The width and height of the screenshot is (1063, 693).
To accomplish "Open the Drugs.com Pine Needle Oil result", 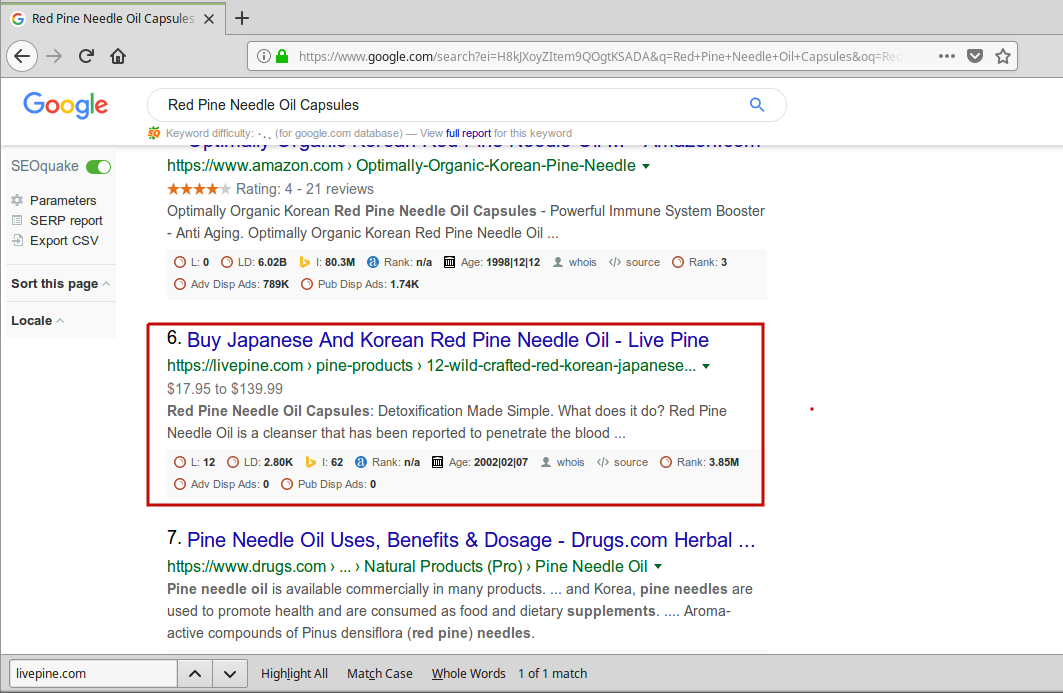I will 471,540.
